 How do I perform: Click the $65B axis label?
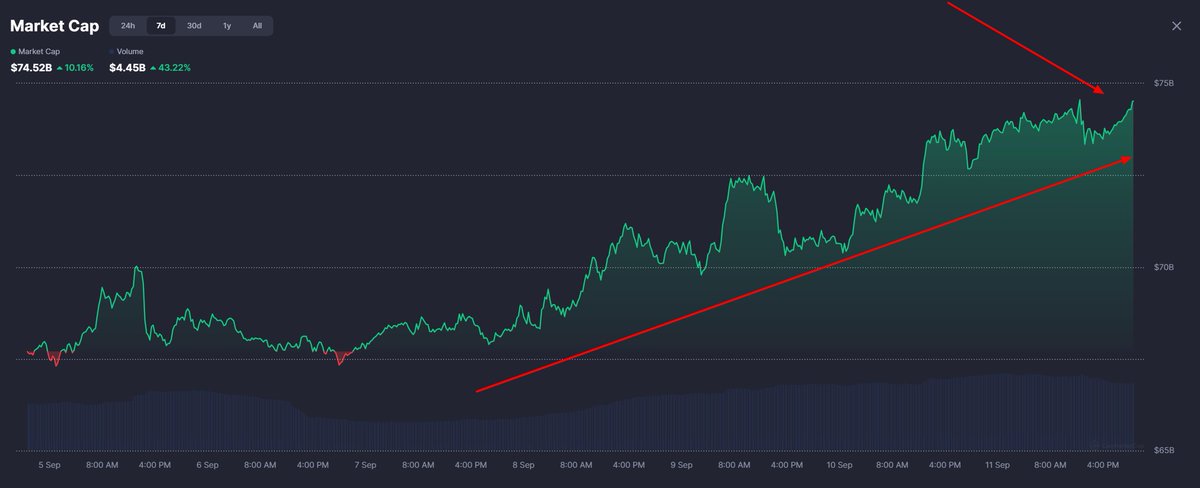tap(1163, 451)
